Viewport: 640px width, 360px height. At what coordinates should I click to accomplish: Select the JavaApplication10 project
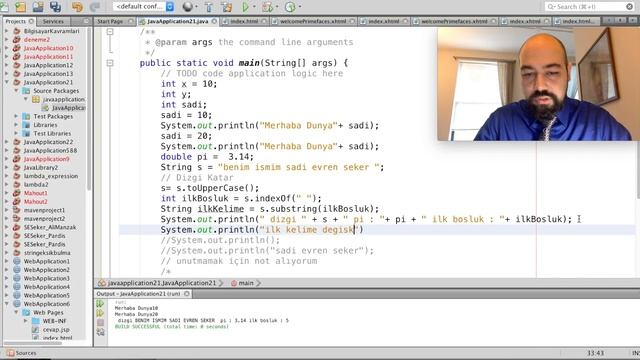pyautogui.click(x=49, y=48)
